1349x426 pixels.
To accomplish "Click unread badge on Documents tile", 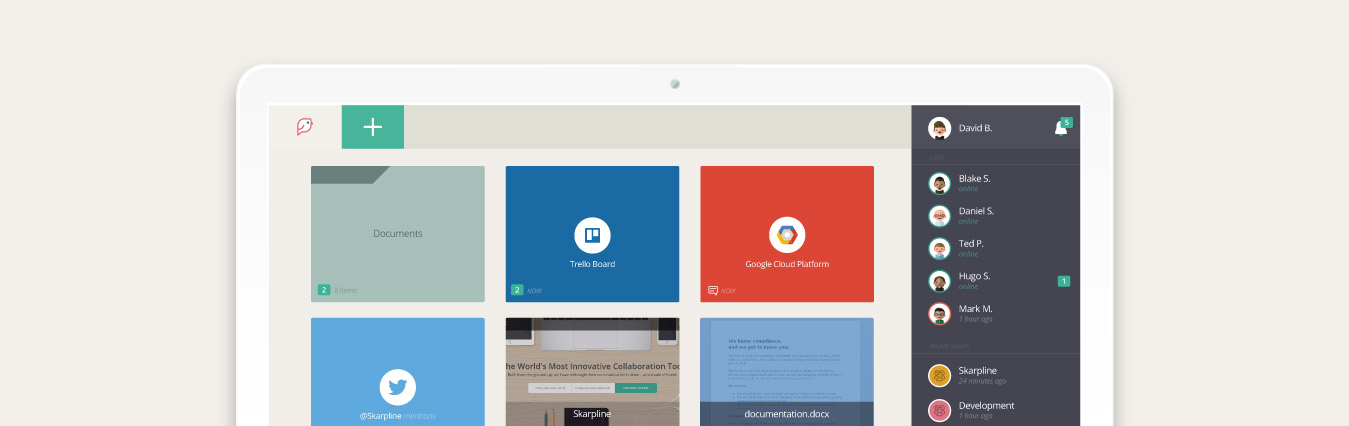I will tap(324, 290).
